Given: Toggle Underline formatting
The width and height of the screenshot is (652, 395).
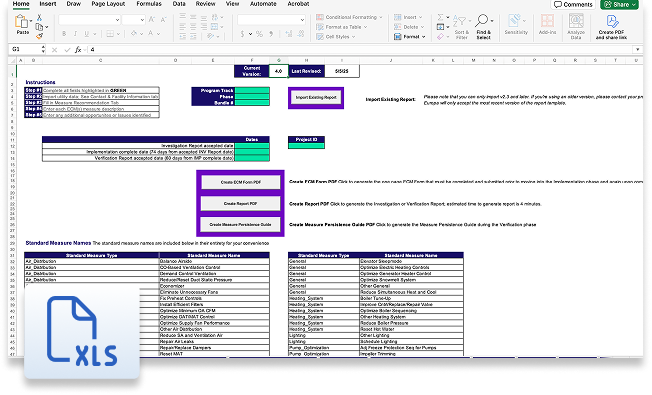Looking at the screenshot, I should (x=86, y=34).
